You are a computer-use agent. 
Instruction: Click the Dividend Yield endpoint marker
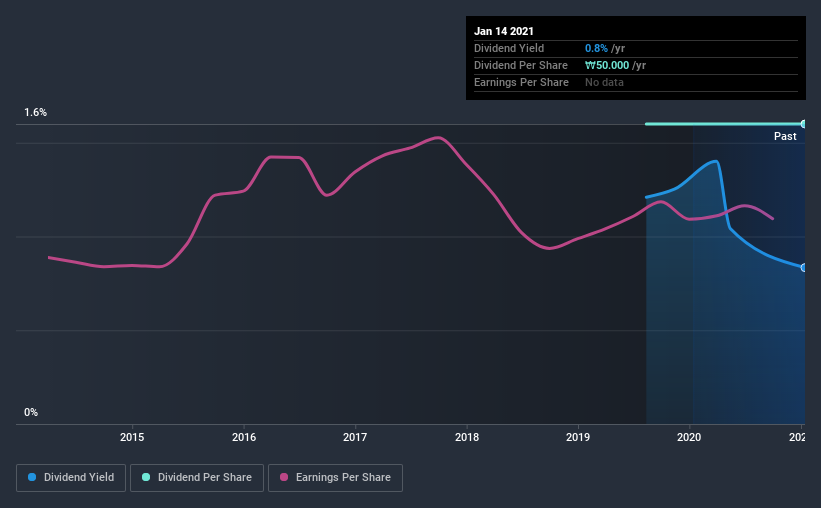coord(803,268)
